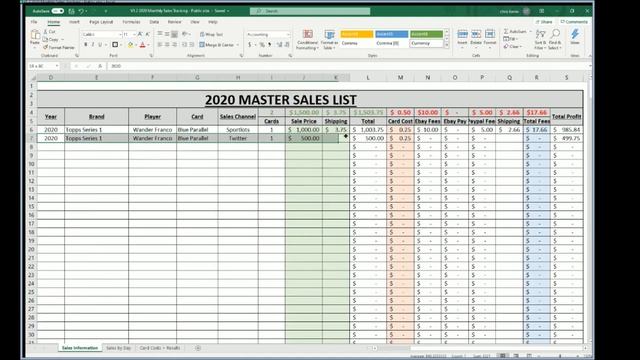Select the Sportlots sales channel cell

point(238,130)
